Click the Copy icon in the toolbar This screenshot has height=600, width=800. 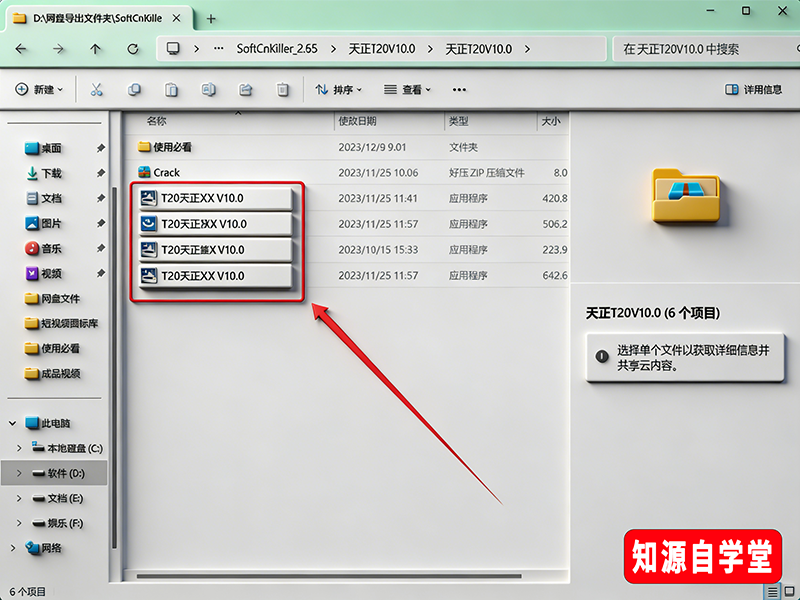pyautogui.click(x=136, y=89)
